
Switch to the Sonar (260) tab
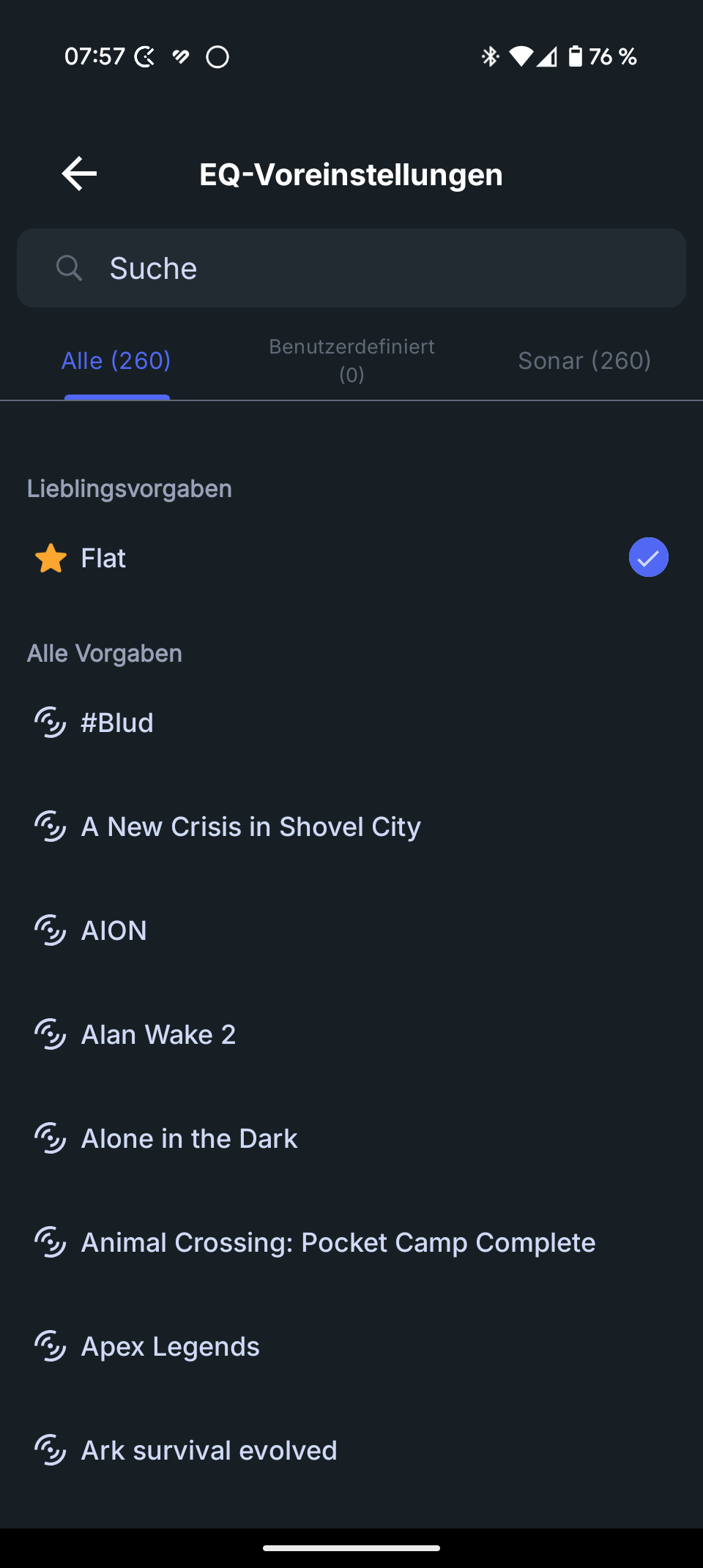click(584, 361)
